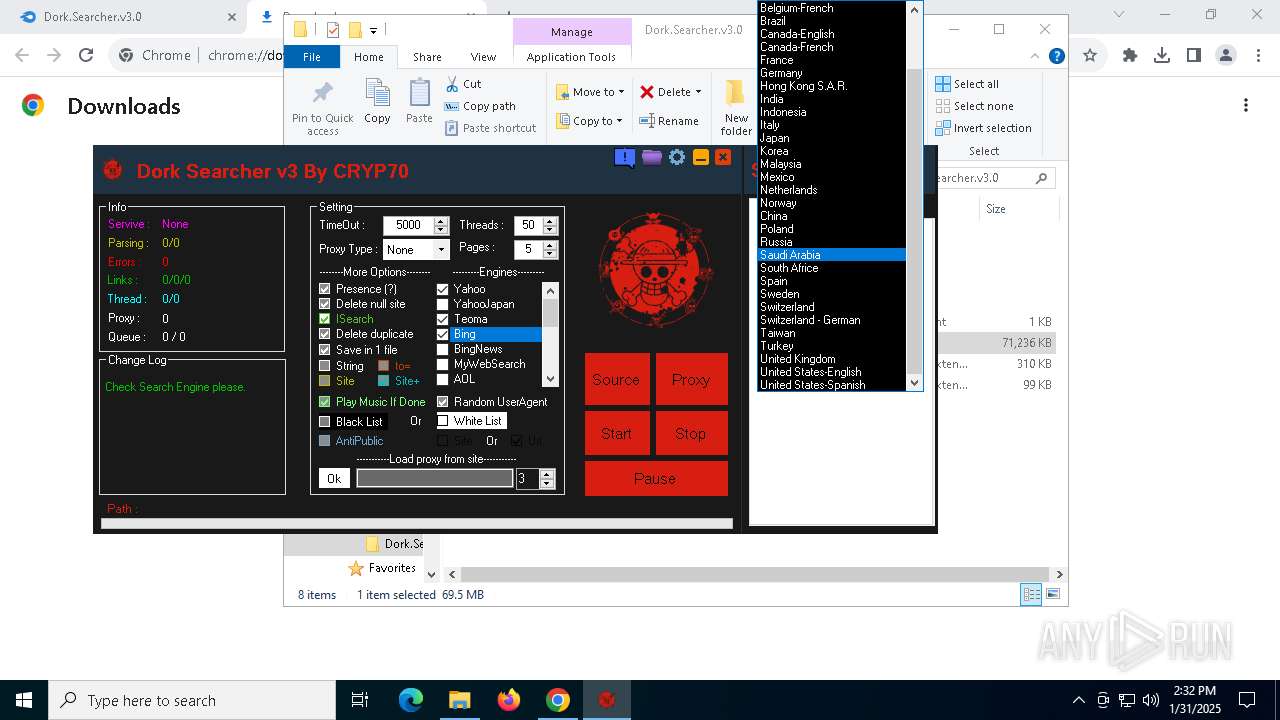This screenshot has height=720, width=1280.
Task: Click the Pause button
Action: coord(656,478)
